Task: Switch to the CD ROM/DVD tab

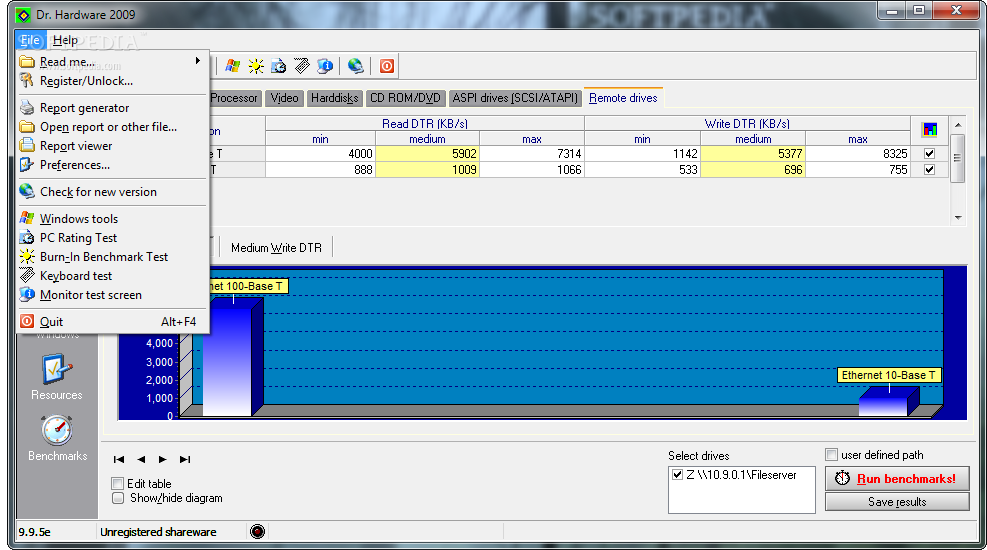Action: (405, 98)
